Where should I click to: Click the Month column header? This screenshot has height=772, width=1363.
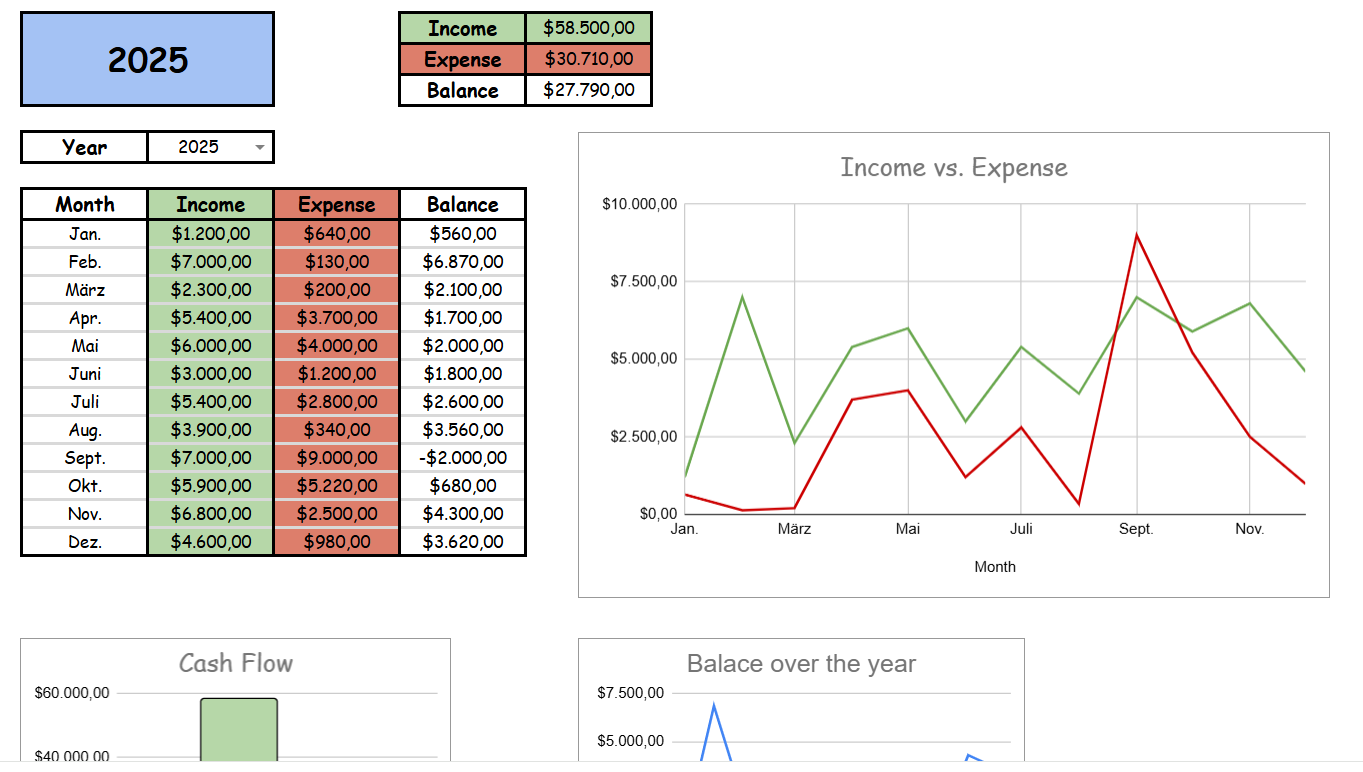(85, 204)
